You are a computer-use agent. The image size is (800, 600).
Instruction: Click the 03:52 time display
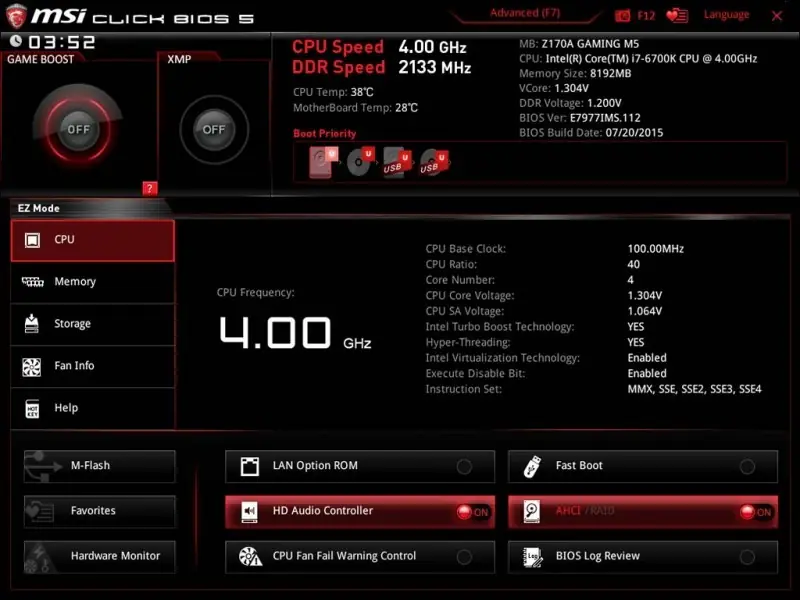[x=62, y=42]
